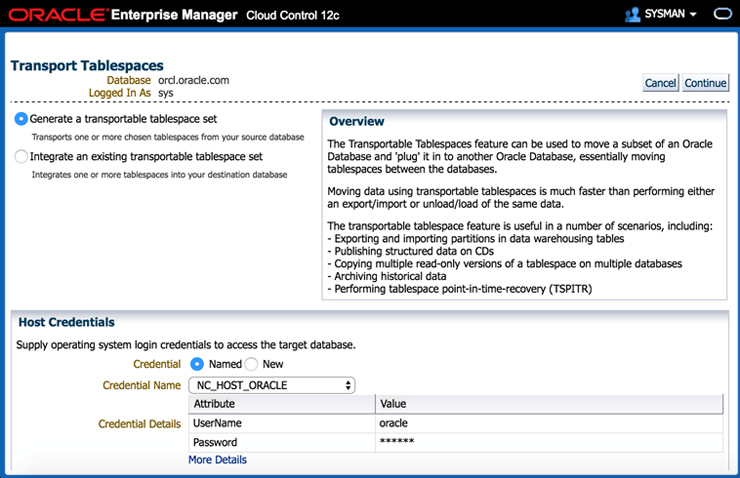Open the More Details link
This screenshot has width=740, height=478.
pos(217,460)
